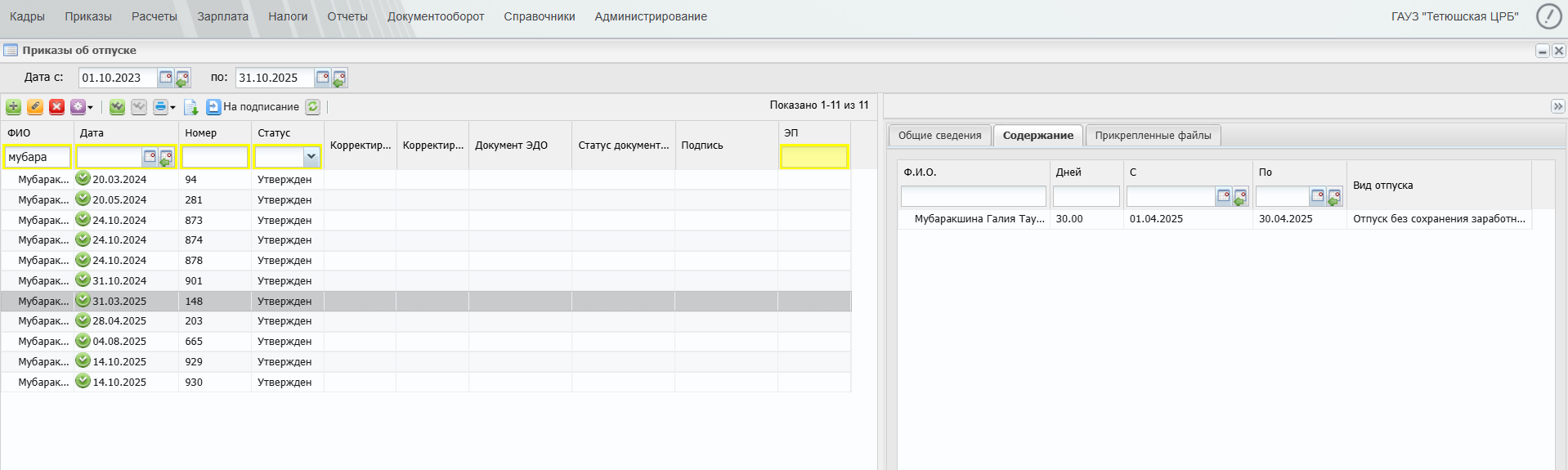Image resolution: width=1568 pixels, height=470 pixels.
Task: Open calendar in the Дата column filter
Action: 150,157
